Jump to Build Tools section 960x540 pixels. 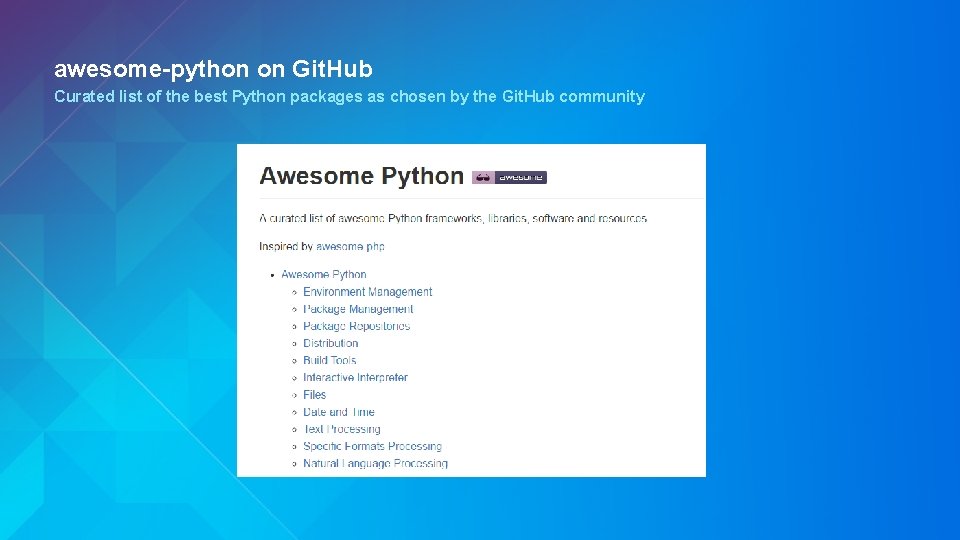pyautogui.click(x=329, y=360)
